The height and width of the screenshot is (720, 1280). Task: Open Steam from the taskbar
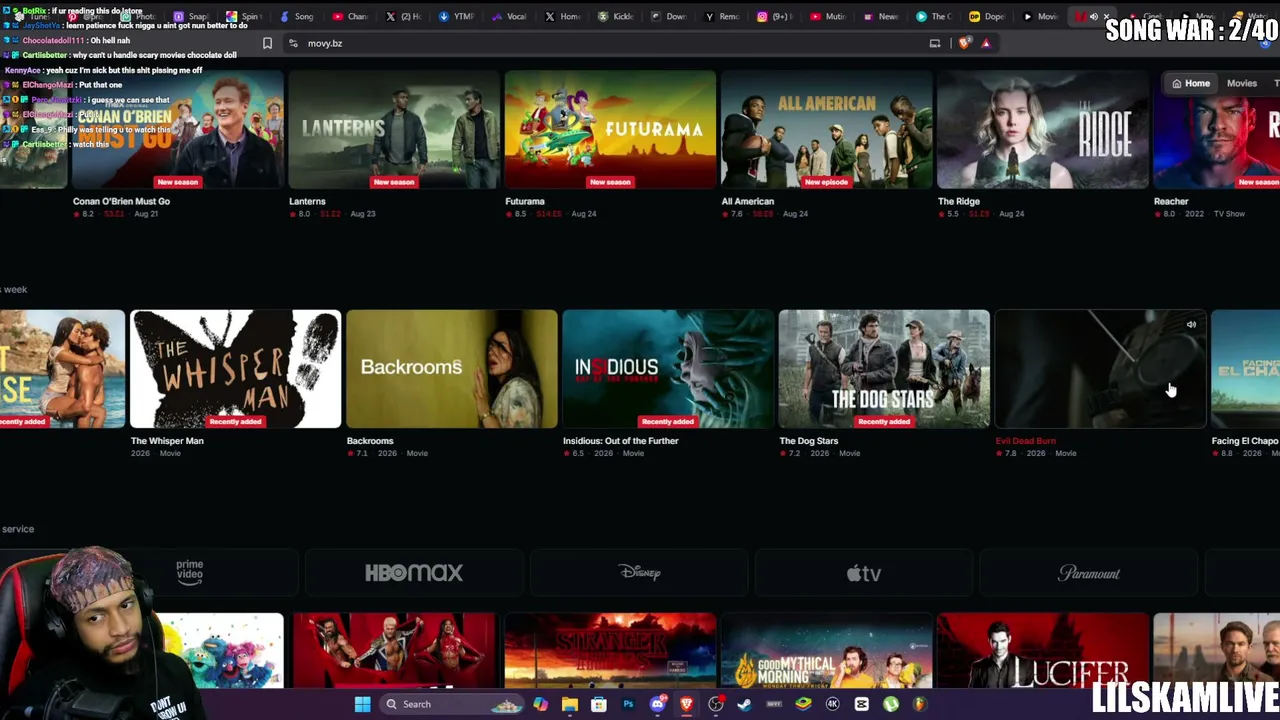point(744,704)
